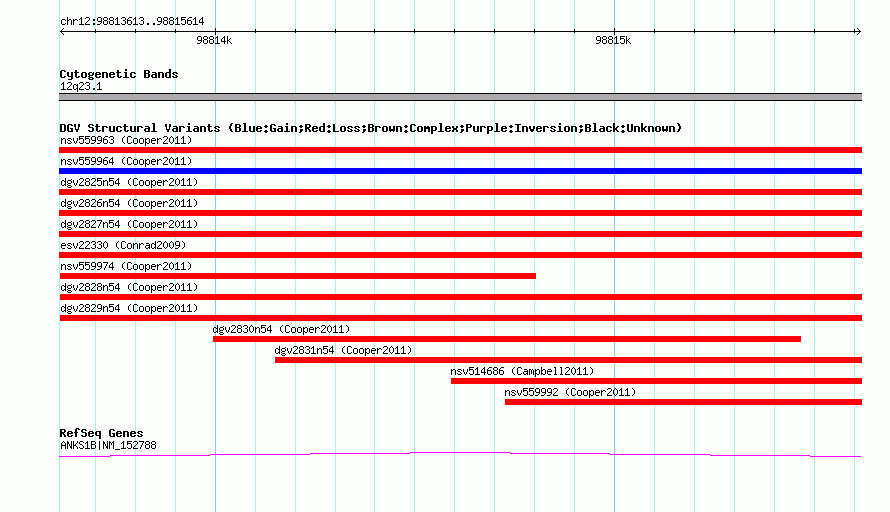The image size is (890, 512).
Task: Select the red bar under nsv514686
Action: point(656,381)
